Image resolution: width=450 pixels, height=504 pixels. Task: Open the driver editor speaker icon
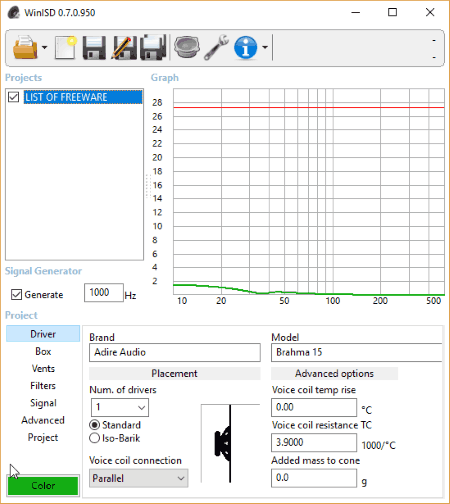[x=187, y=47]
